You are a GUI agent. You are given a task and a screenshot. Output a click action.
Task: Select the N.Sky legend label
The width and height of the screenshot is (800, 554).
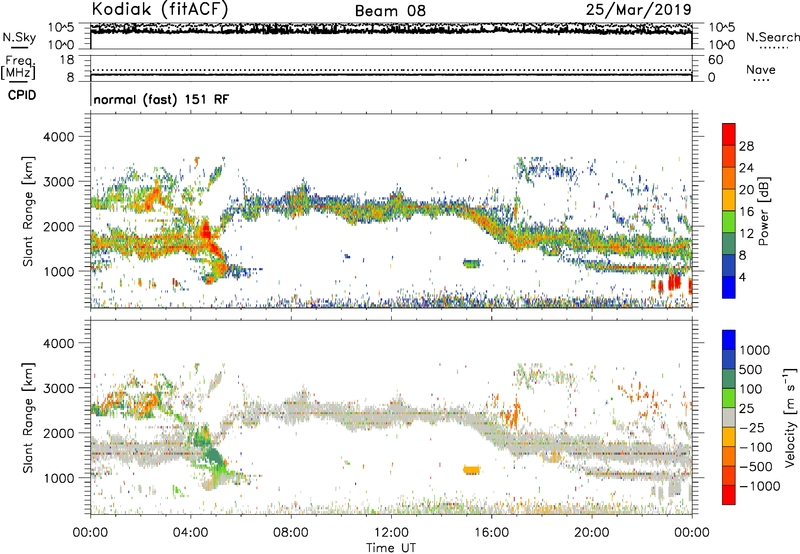19,37
